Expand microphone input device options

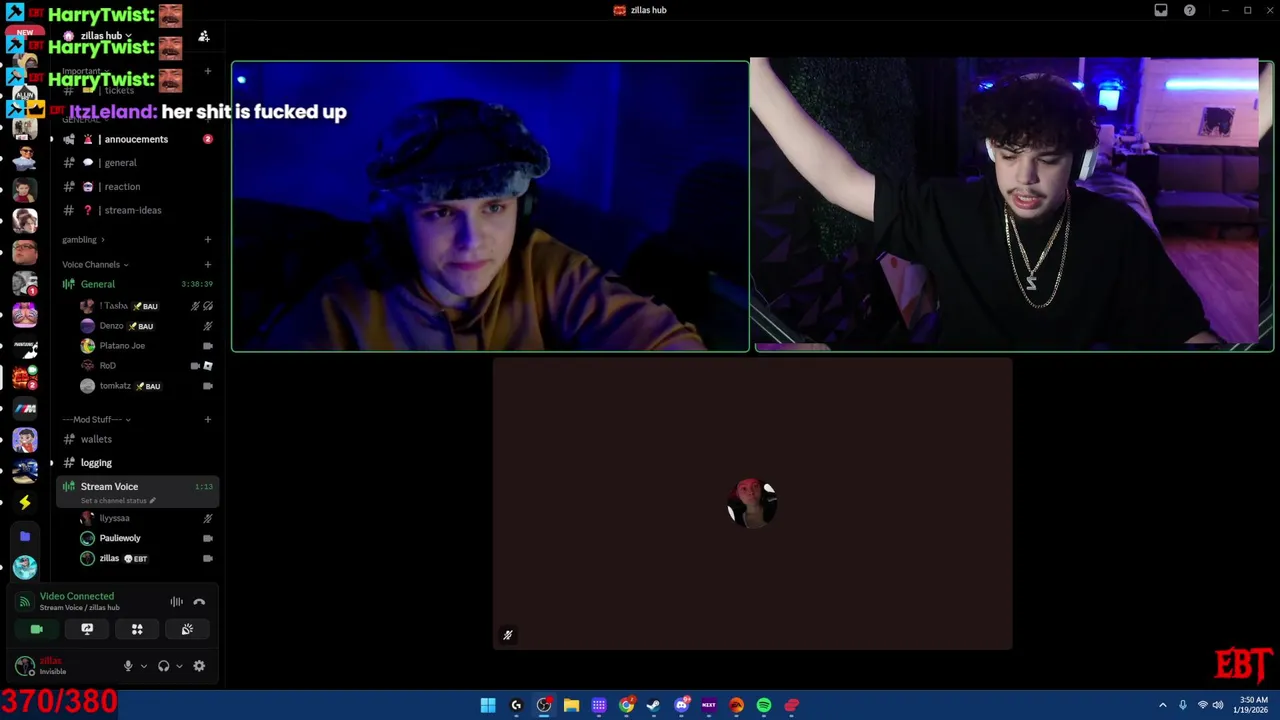click(x=143, y=666)
